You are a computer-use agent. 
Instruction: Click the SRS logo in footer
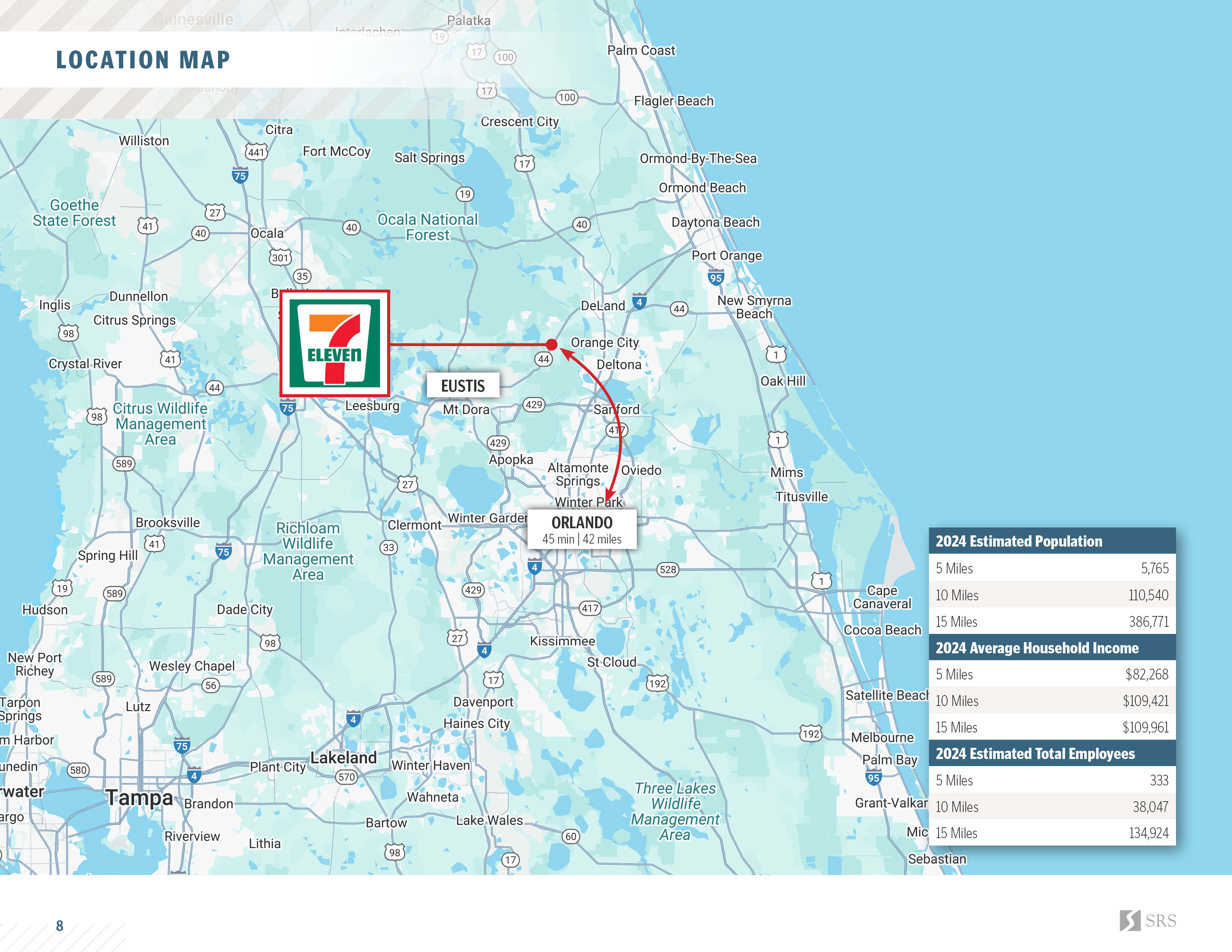pyautogui.click(x=1147, y=920)
